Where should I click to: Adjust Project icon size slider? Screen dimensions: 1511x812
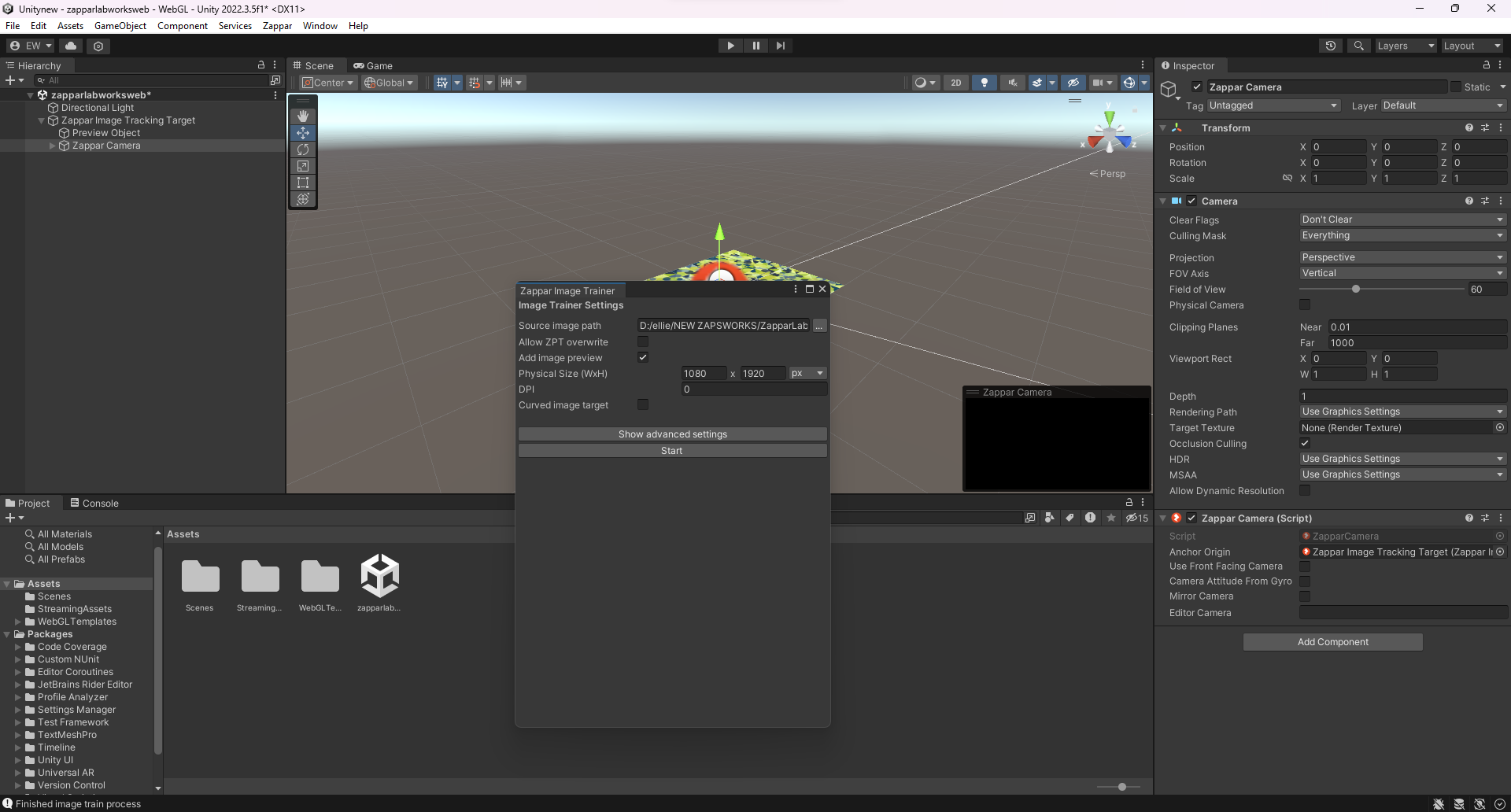[x=1122, y=787]
